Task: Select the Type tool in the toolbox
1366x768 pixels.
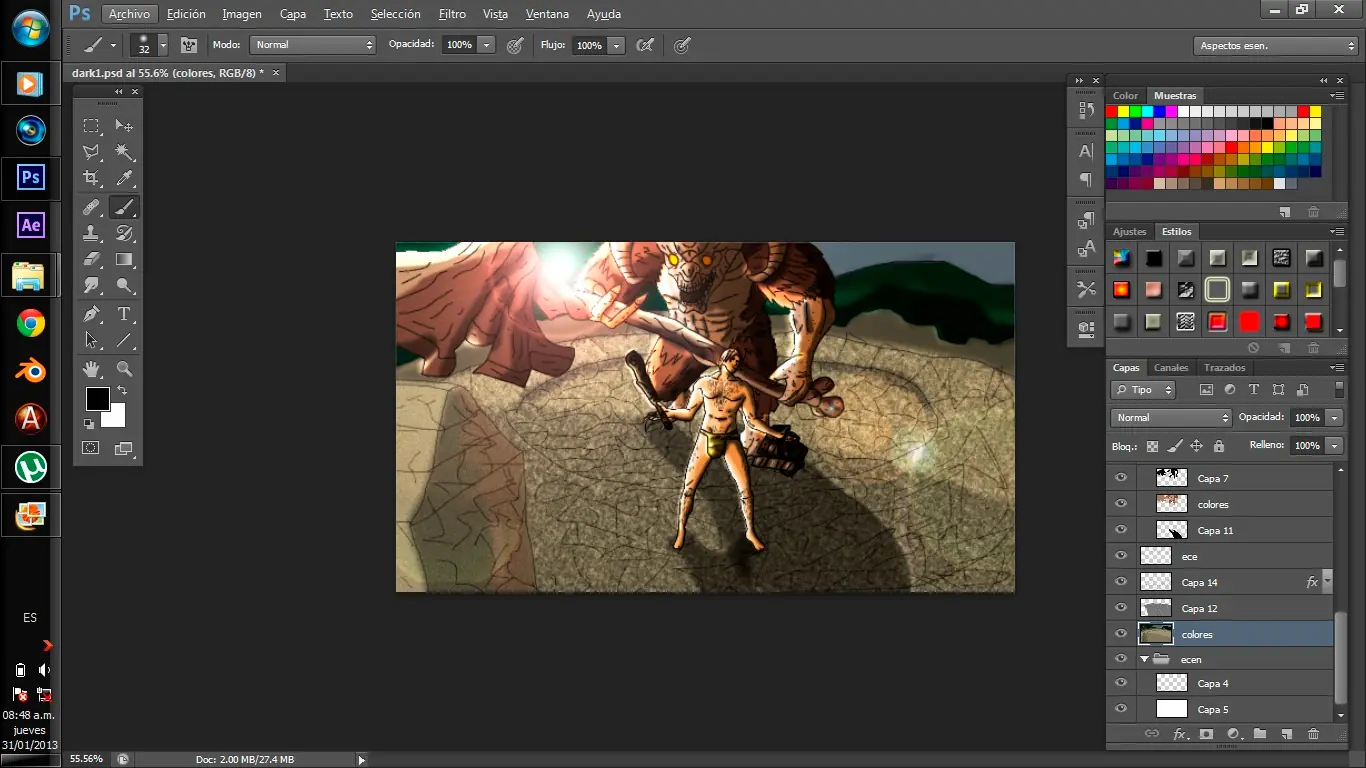Action: [x=124, y=314]
